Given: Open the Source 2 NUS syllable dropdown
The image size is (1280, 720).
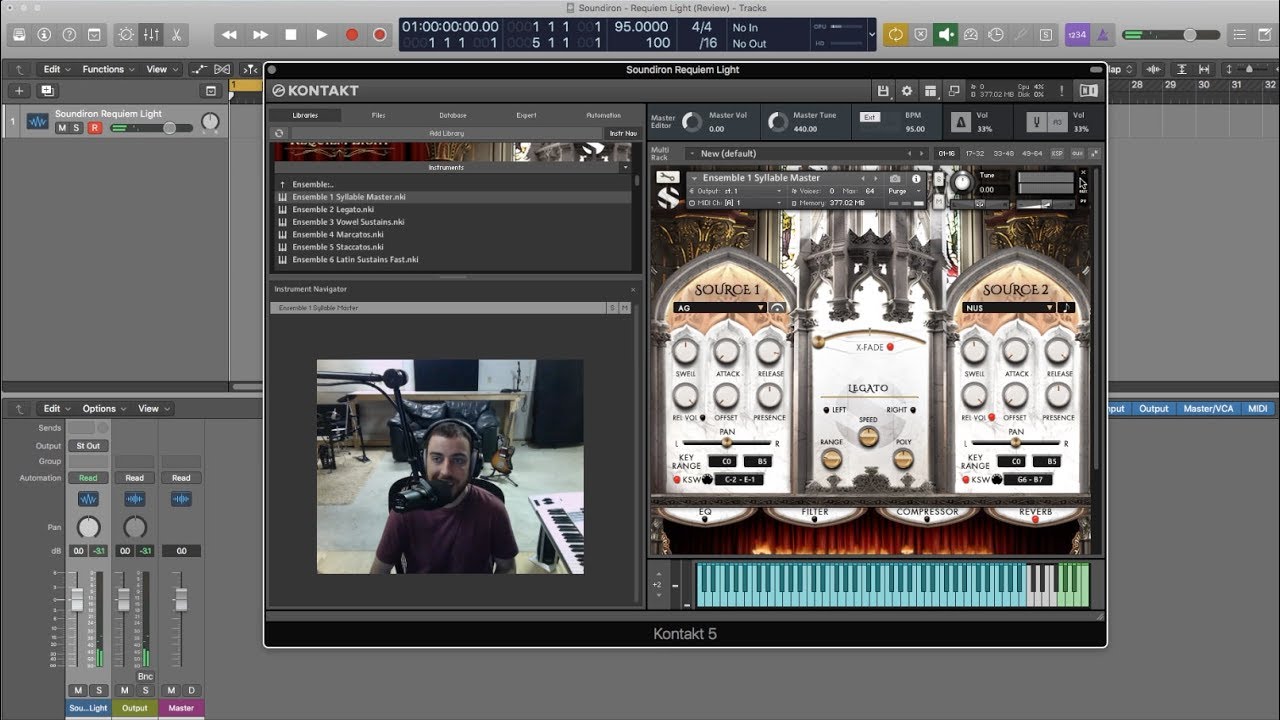Looking at the screenshot, I should point(1009,308).
